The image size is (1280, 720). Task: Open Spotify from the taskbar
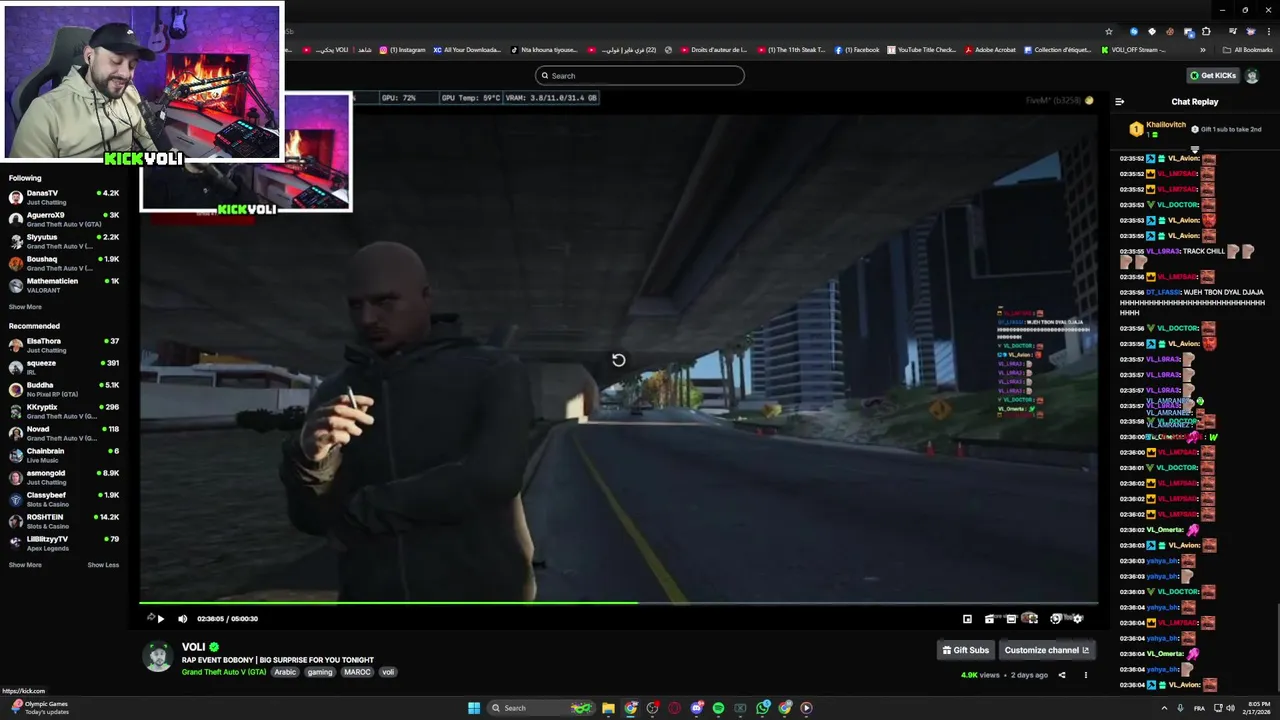pyautogui.click(x=718, y=708)
